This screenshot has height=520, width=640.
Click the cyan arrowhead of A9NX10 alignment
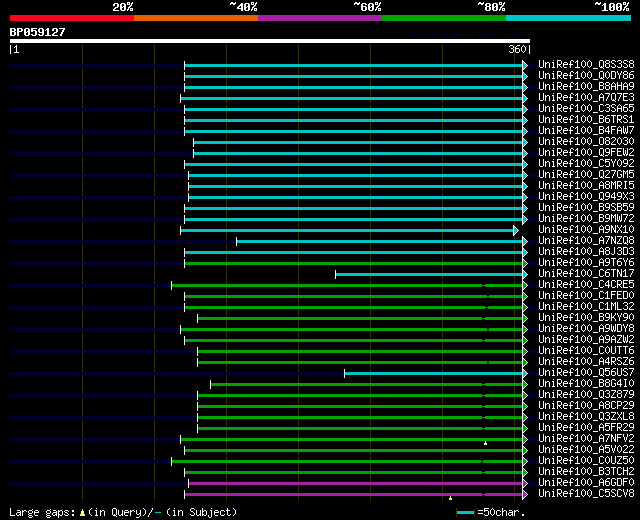coord(516,230)
